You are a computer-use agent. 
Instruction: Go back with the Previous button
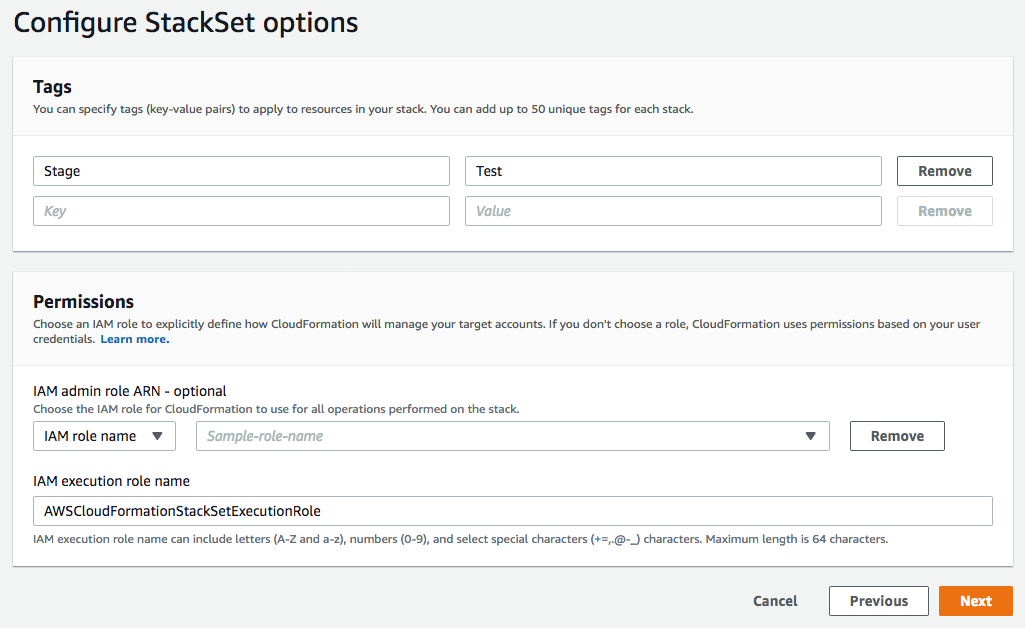point(878,601)
